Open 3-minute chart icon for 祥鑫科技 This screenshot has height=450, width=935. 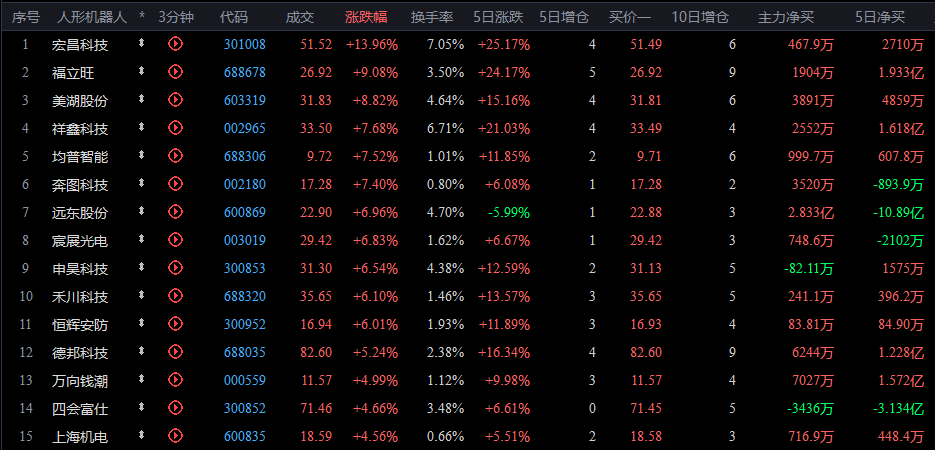pos(175,127)
